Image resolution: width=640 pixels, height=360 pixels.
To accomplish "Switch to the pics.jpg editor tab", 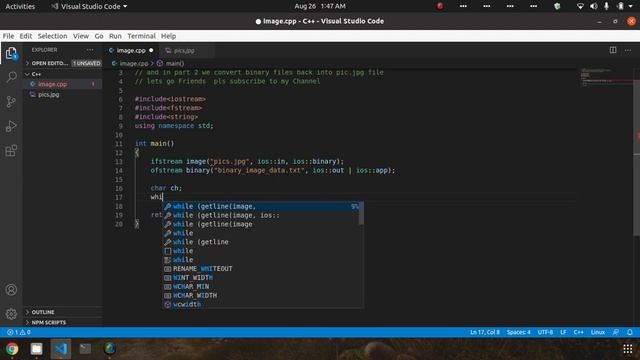I will pyautogui.click(x=184, y=50).
